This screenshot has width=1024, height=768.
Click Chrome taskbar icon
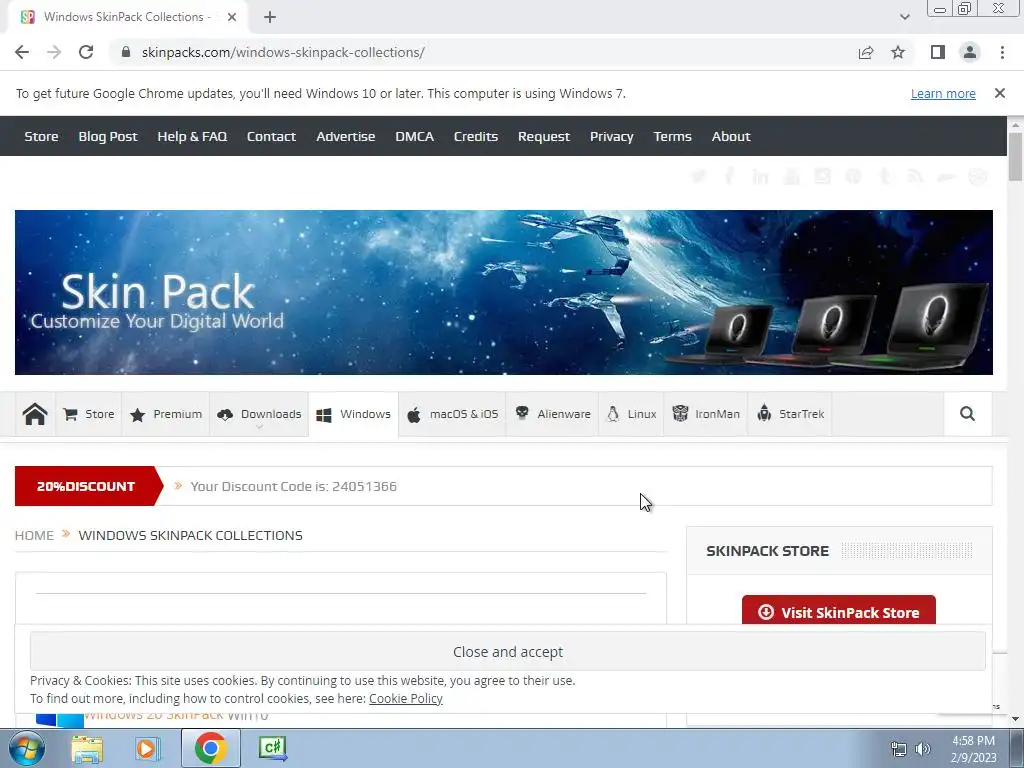click(x=210, y=748)
